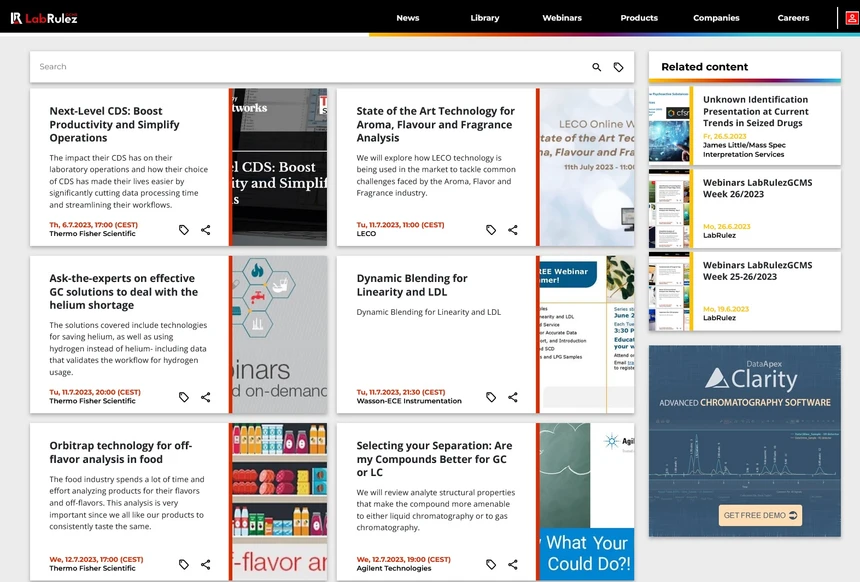This screenshot has width=860, height=582.
Task: Open the Library menu
Action: (x=485, y=18)
